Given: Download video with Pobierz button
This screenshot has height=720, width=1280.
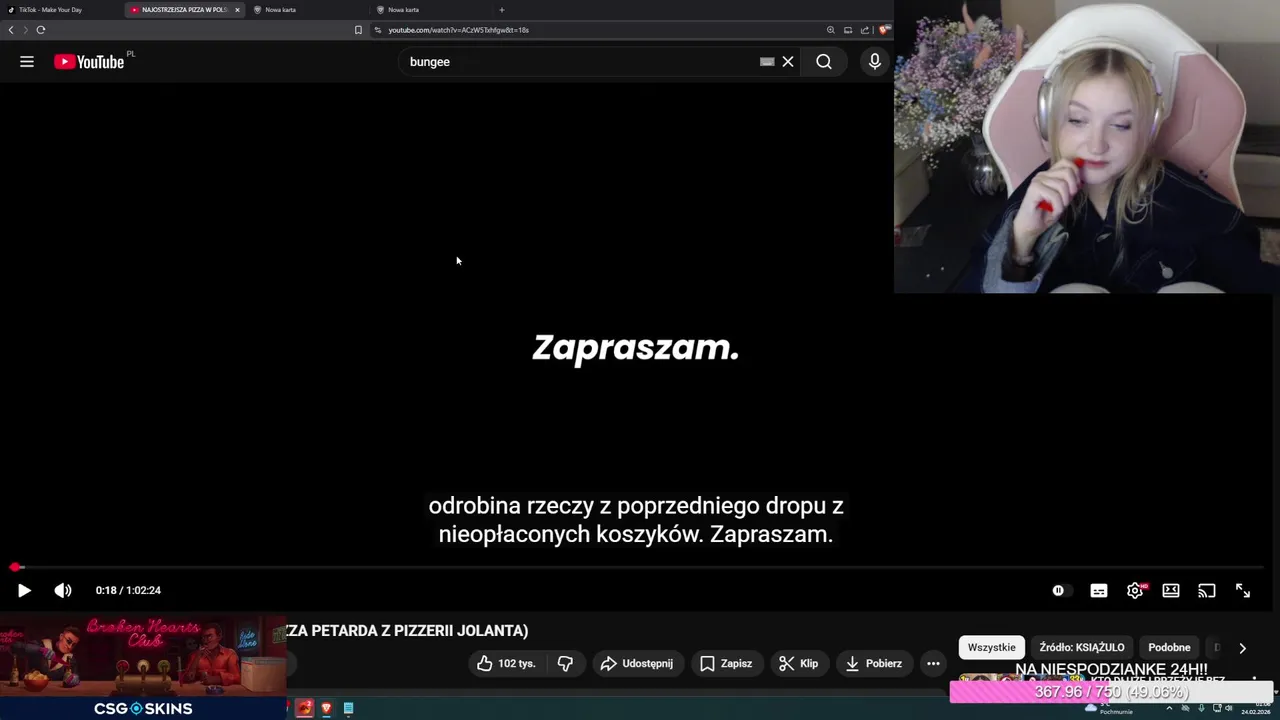Looking at the screenshot, I should 874,663.
